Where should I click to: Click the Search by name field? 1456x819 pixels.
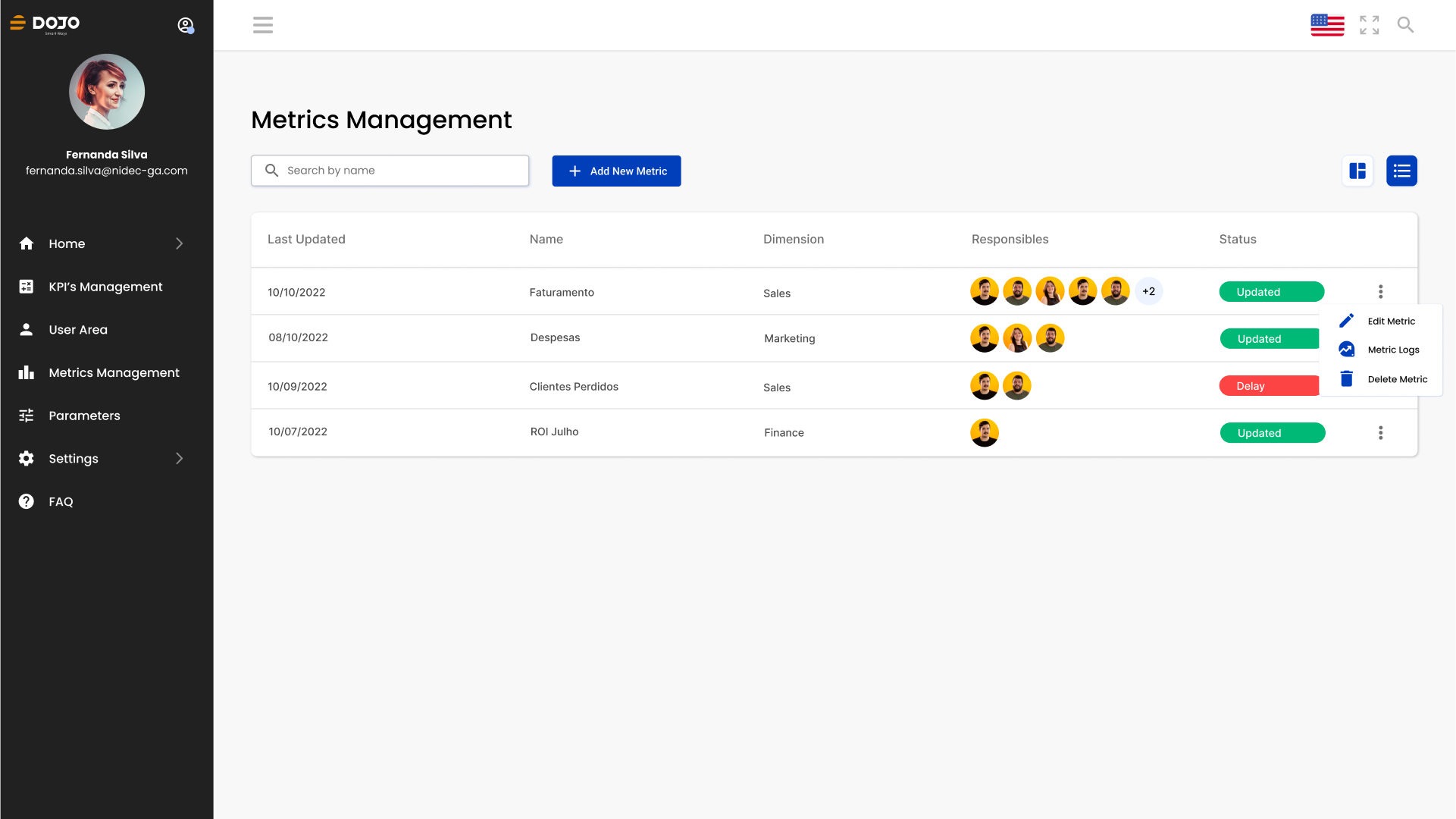pyautogui.click(x=390, y=171)
